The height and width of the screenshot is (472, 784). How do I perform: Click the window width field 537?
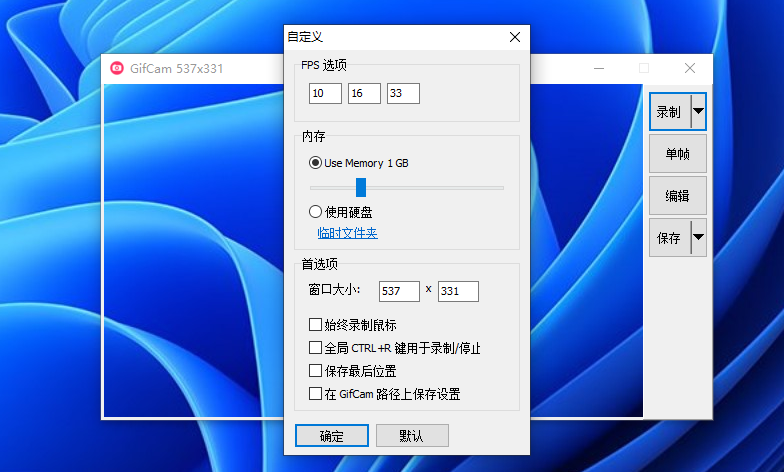coord(399,291)
